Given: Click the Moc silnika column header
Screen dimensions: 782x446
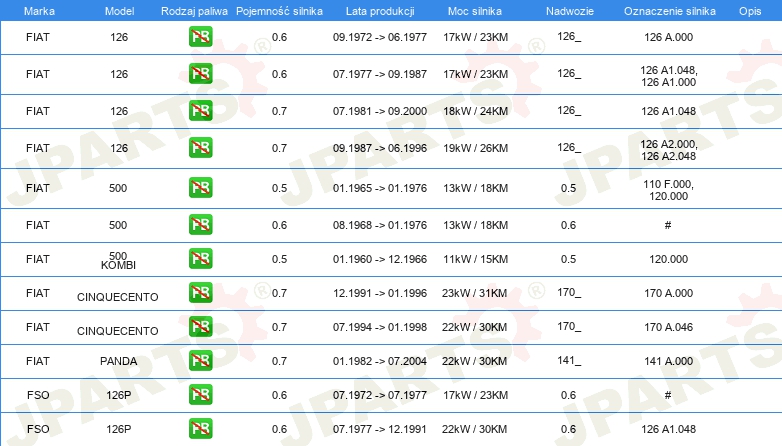Looking at the screenshot, I should pos(475,11).
